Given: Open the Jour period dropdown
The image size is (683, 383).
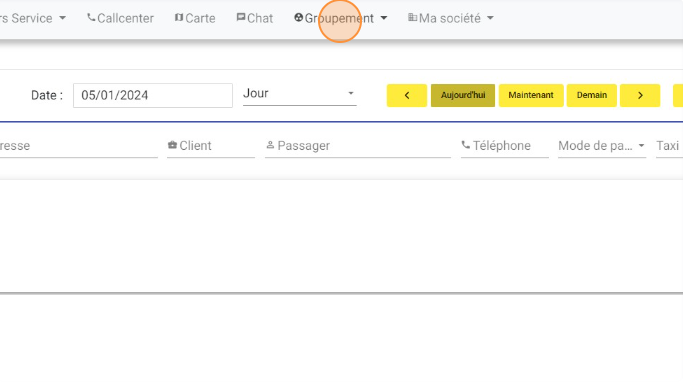Looking at the screenshot, I should point(300,94).
